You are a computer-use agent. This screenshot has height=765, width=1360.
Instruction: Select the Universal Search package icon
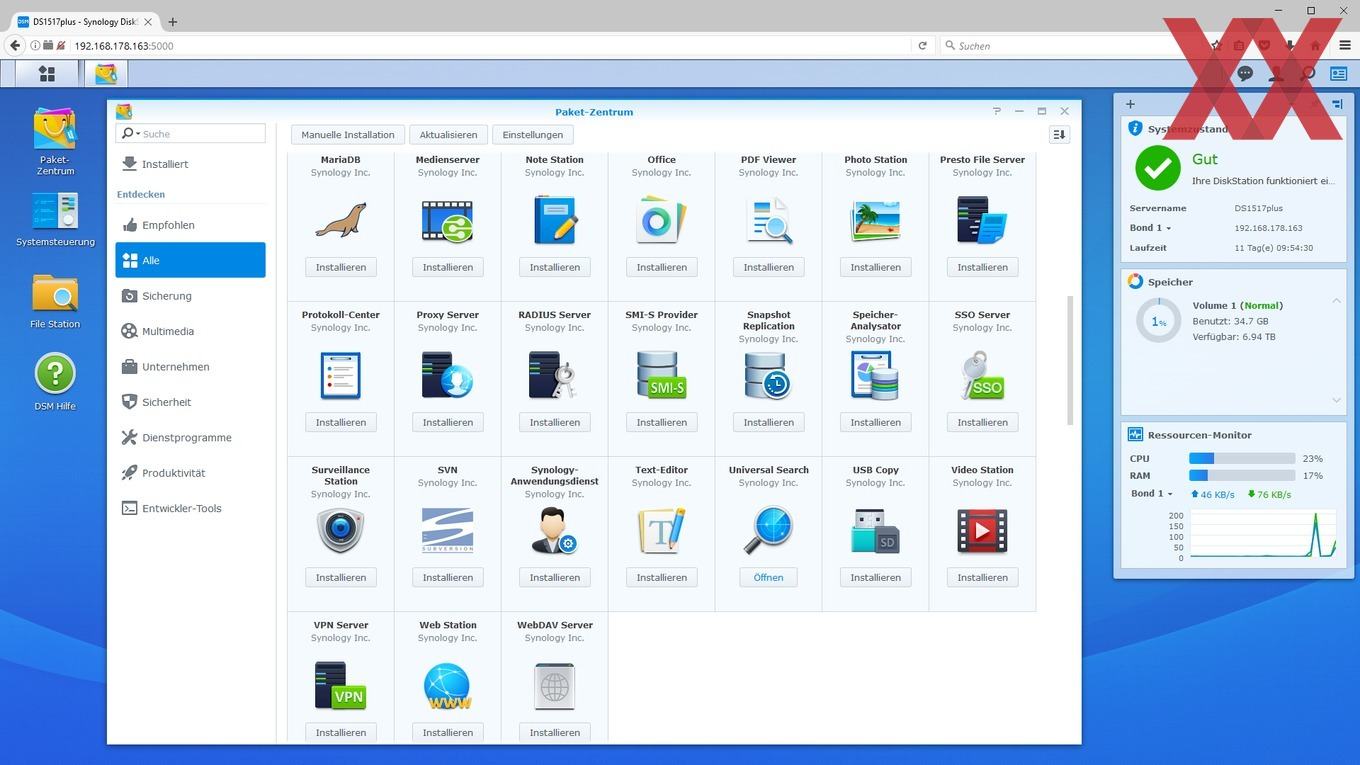[x=768, y=530]
